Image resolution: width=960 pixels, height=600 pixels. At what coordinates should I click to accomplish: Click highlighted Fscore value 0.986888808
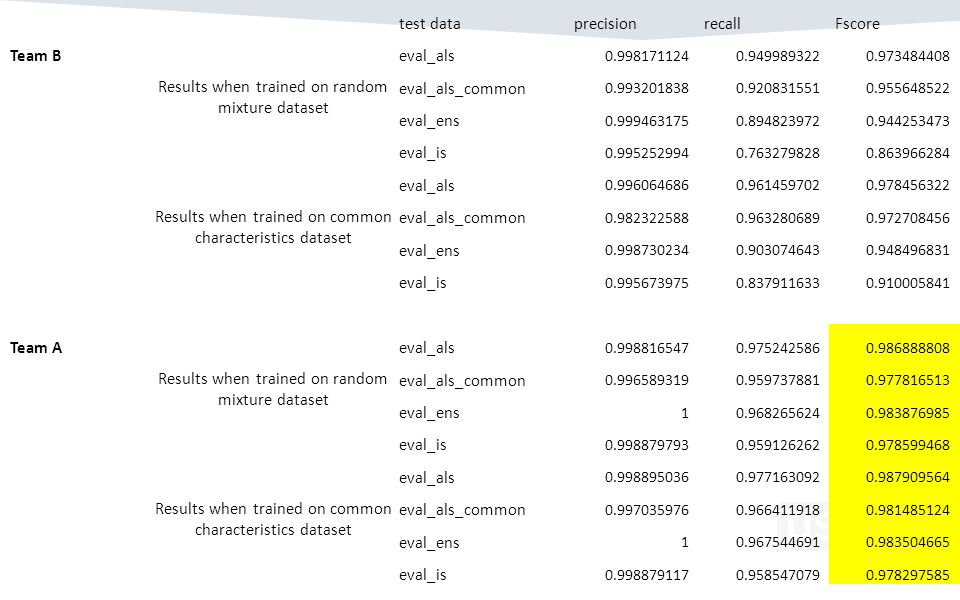click(x=907, y=348)
